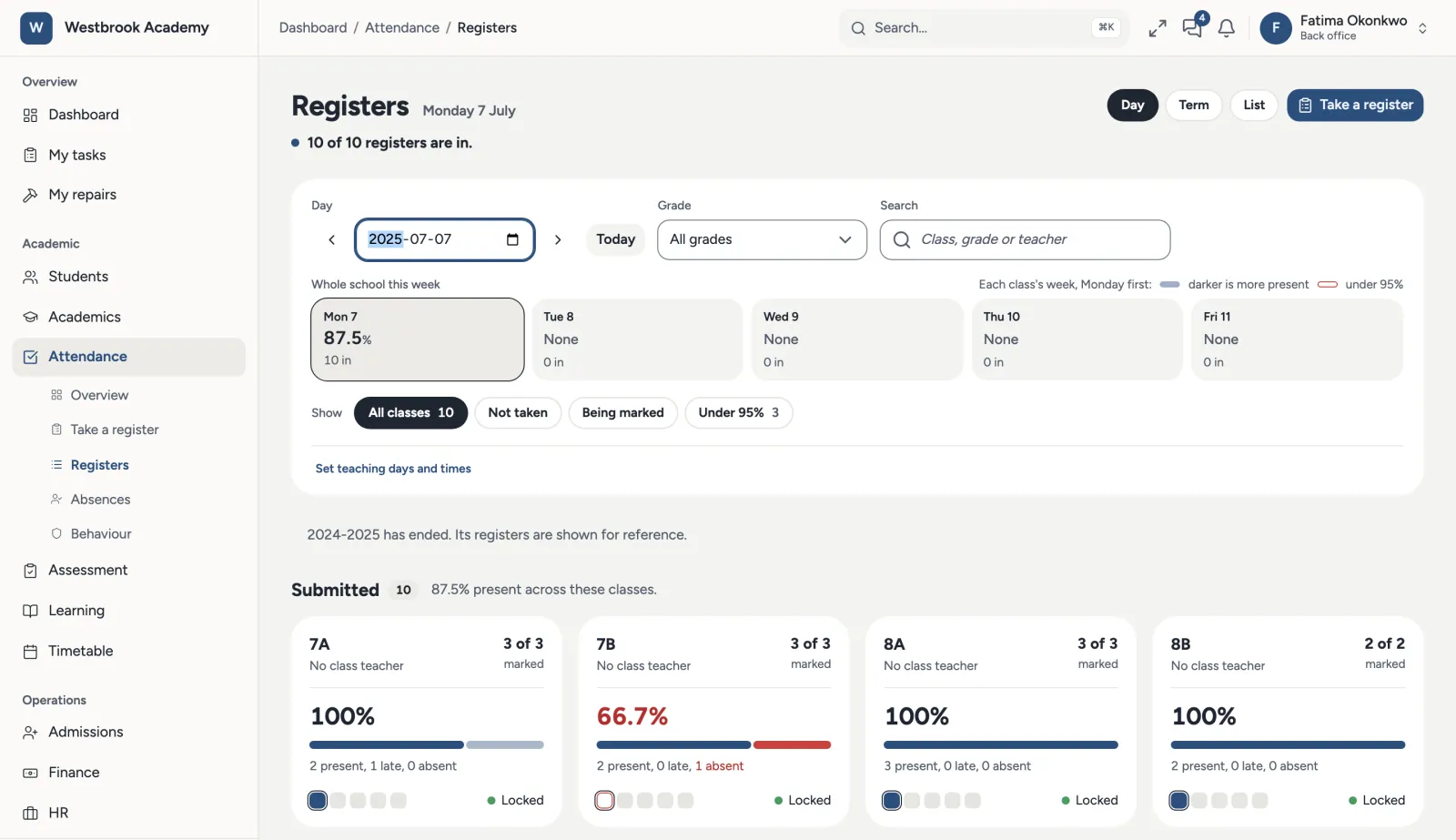Open the All grades dropdown
Image resolution: width=1456 pixels, height=840 pixels.
point(763,240)
